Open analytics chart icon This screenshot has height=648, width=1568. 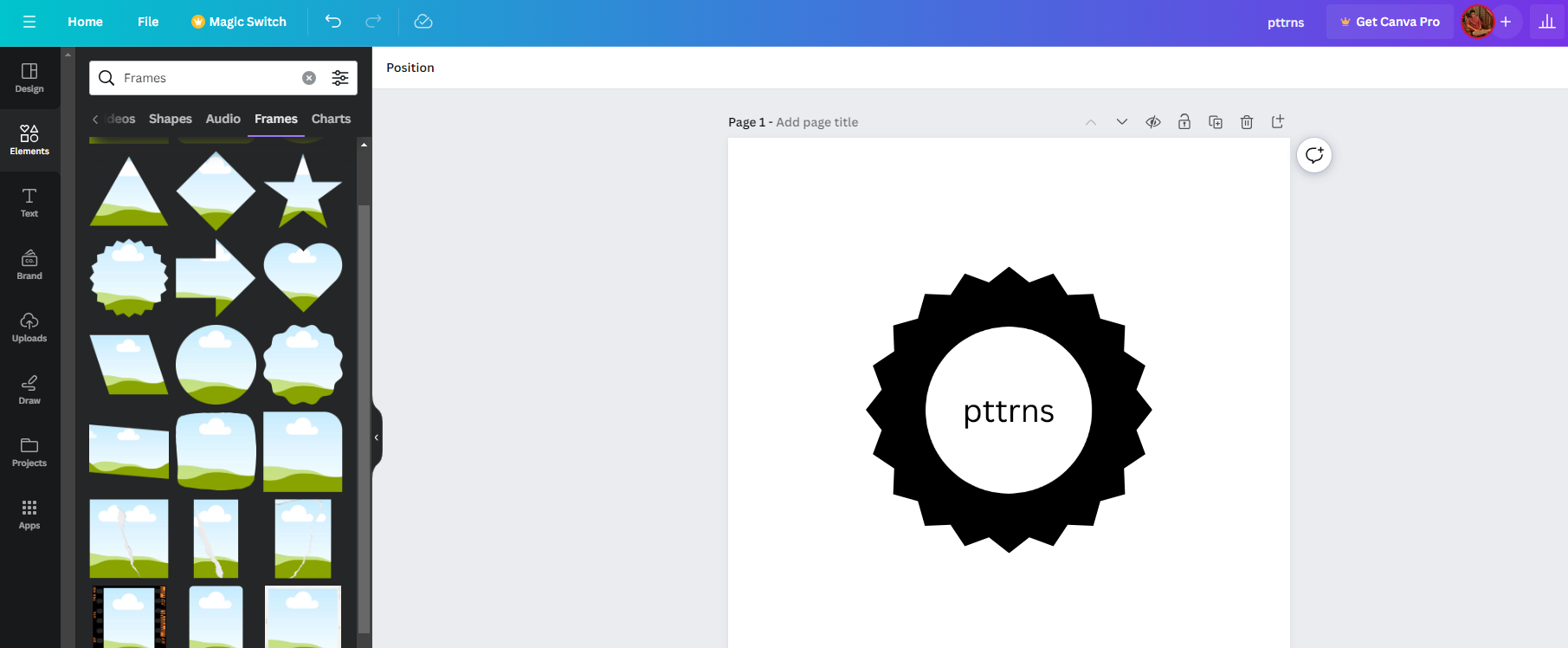tap(1547, 22)
